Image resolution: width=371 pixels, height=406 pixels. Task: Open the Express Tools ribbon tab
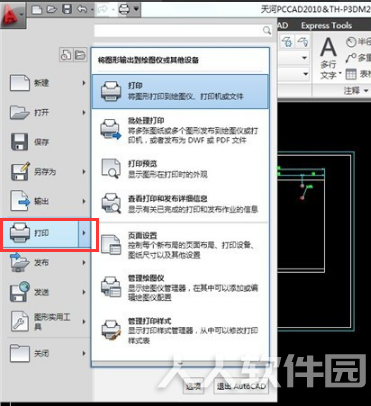pos(326,26)
